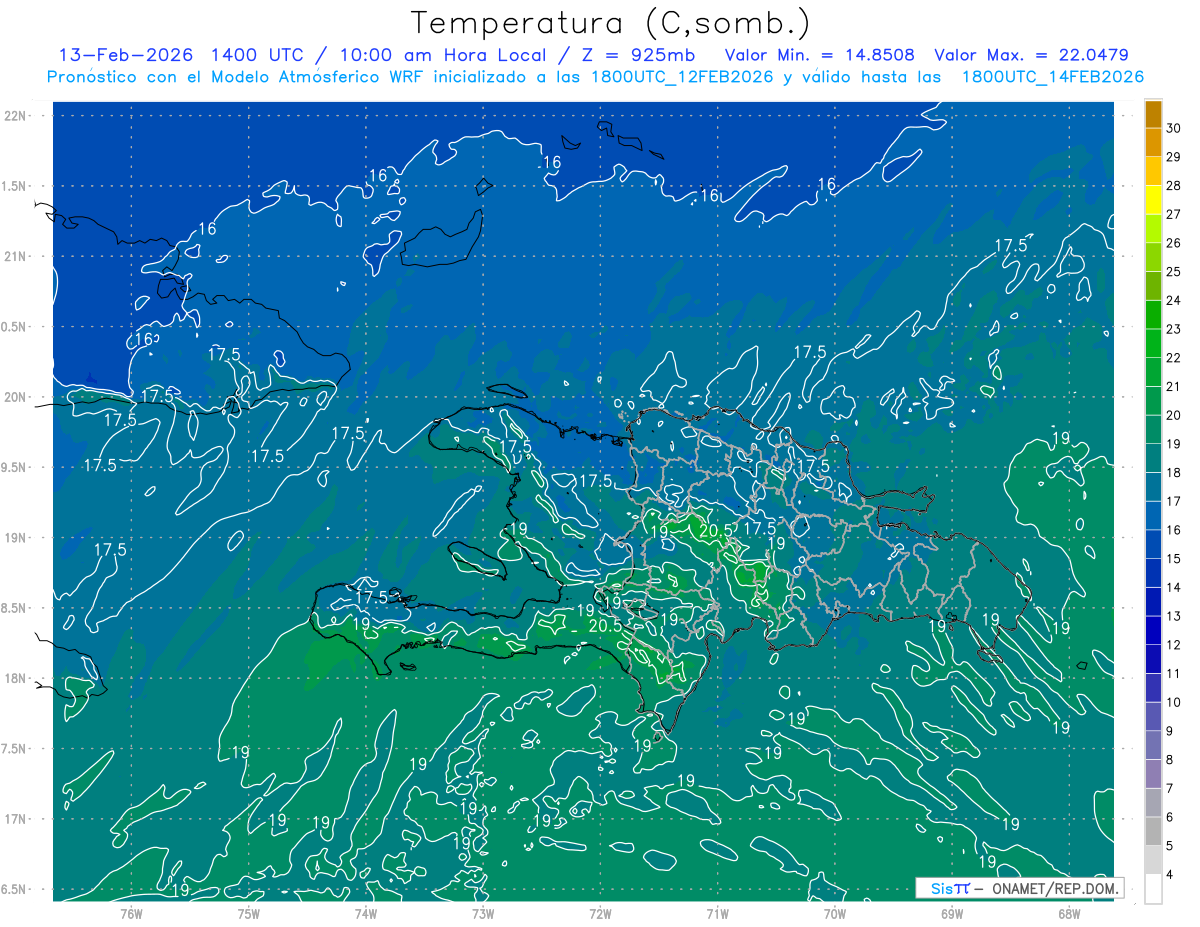
Task: Click the color scale label "23"
Action: (x=1173, y=329)
